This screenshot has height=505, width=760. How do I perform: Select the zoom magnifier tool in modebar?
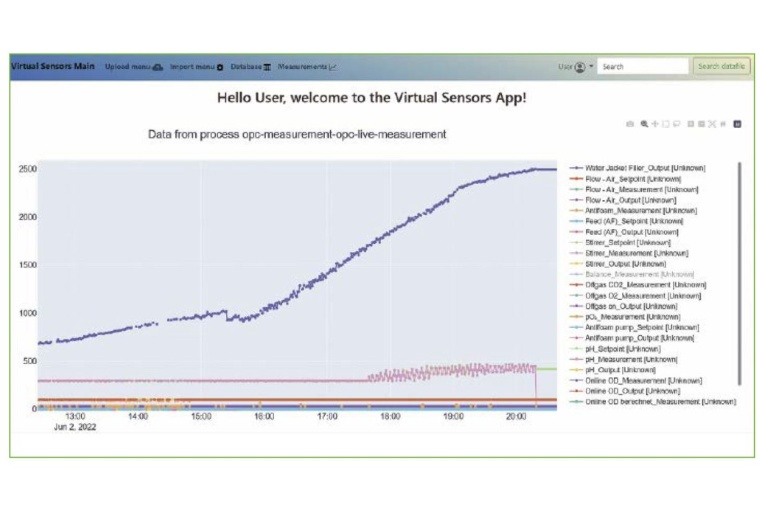(644, 124)
